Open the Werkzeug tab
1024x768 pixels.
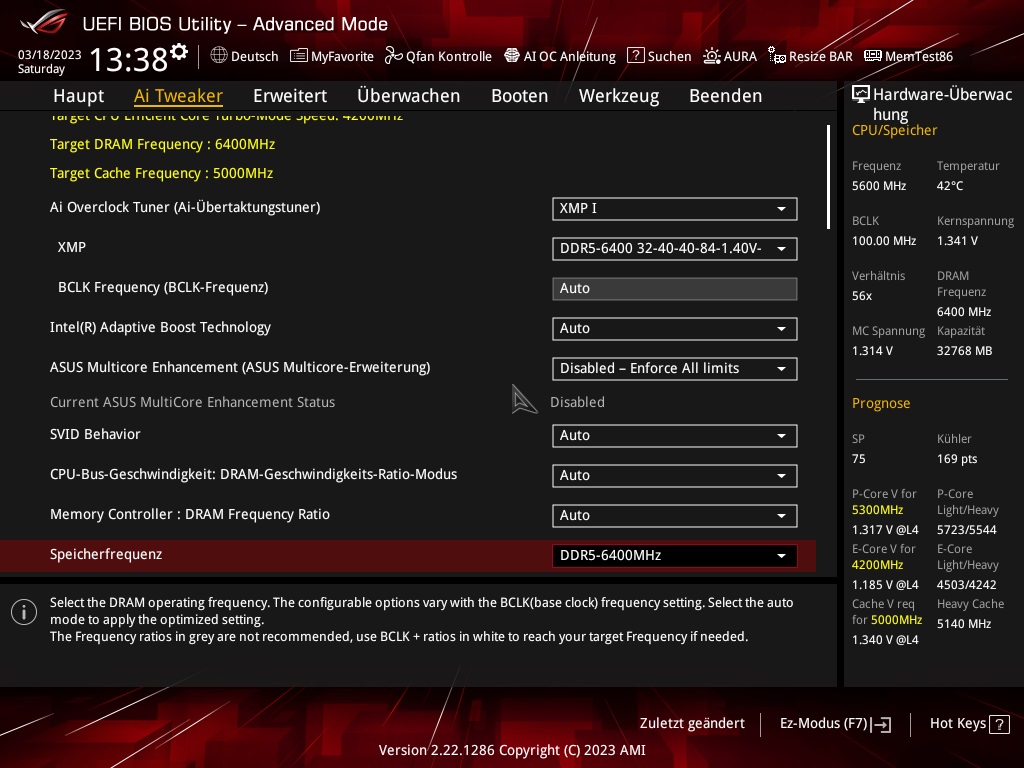(x=619, y=96)
